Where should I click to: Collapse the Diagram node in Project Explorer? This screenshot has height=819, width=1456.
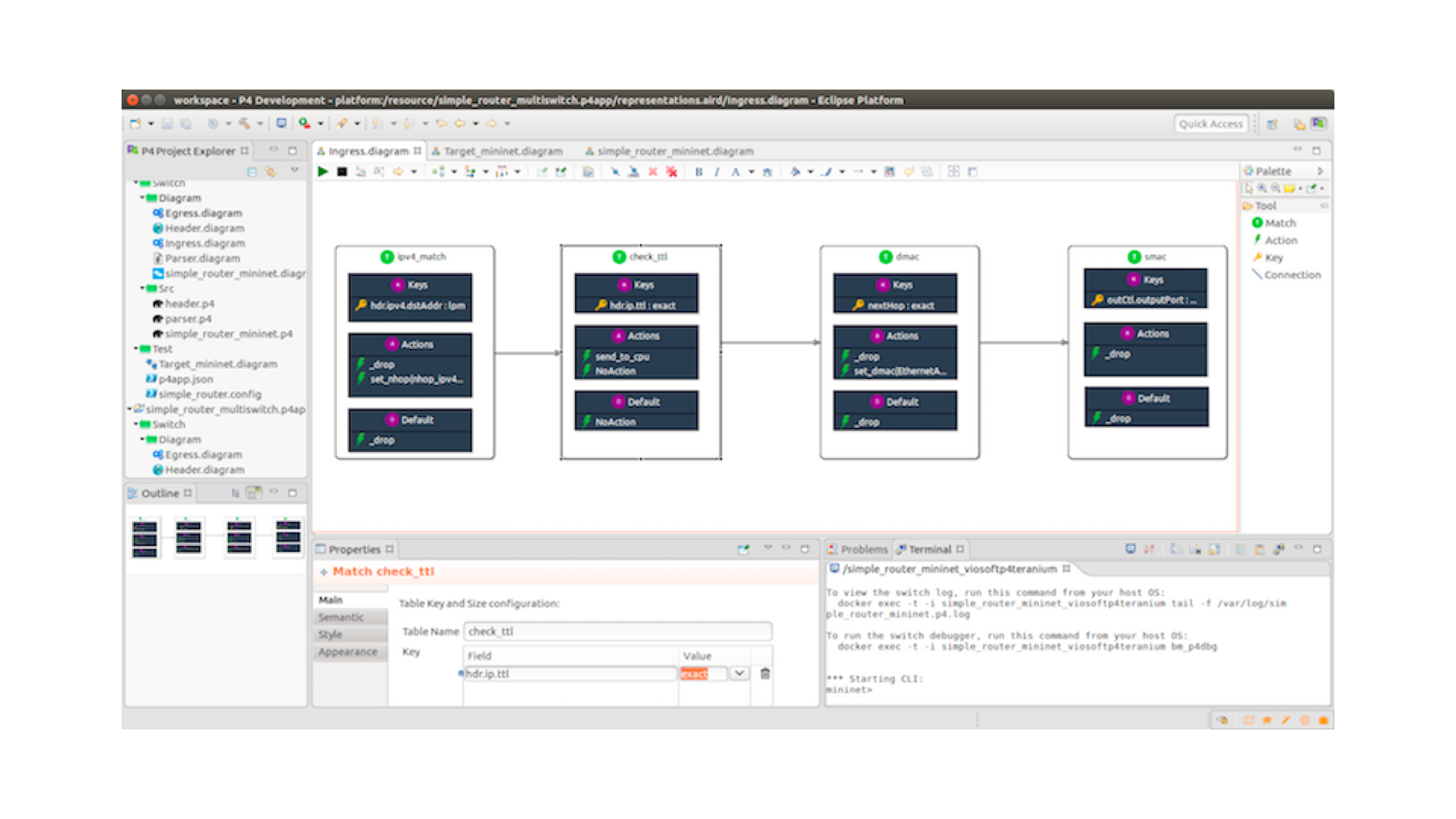[141, 197]
